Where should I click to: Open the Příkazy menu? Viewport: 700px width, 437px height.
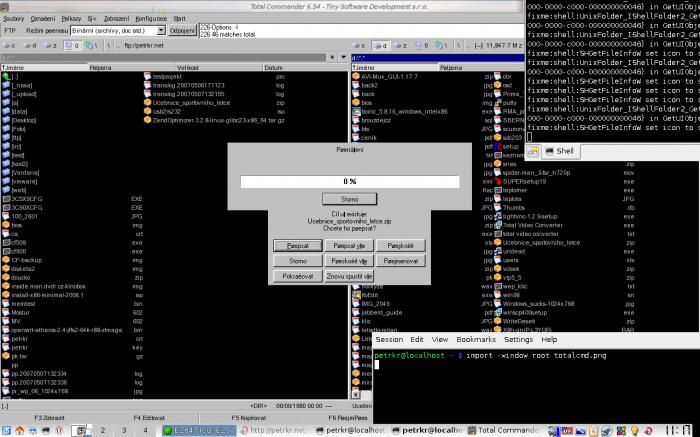click(71, 19)
